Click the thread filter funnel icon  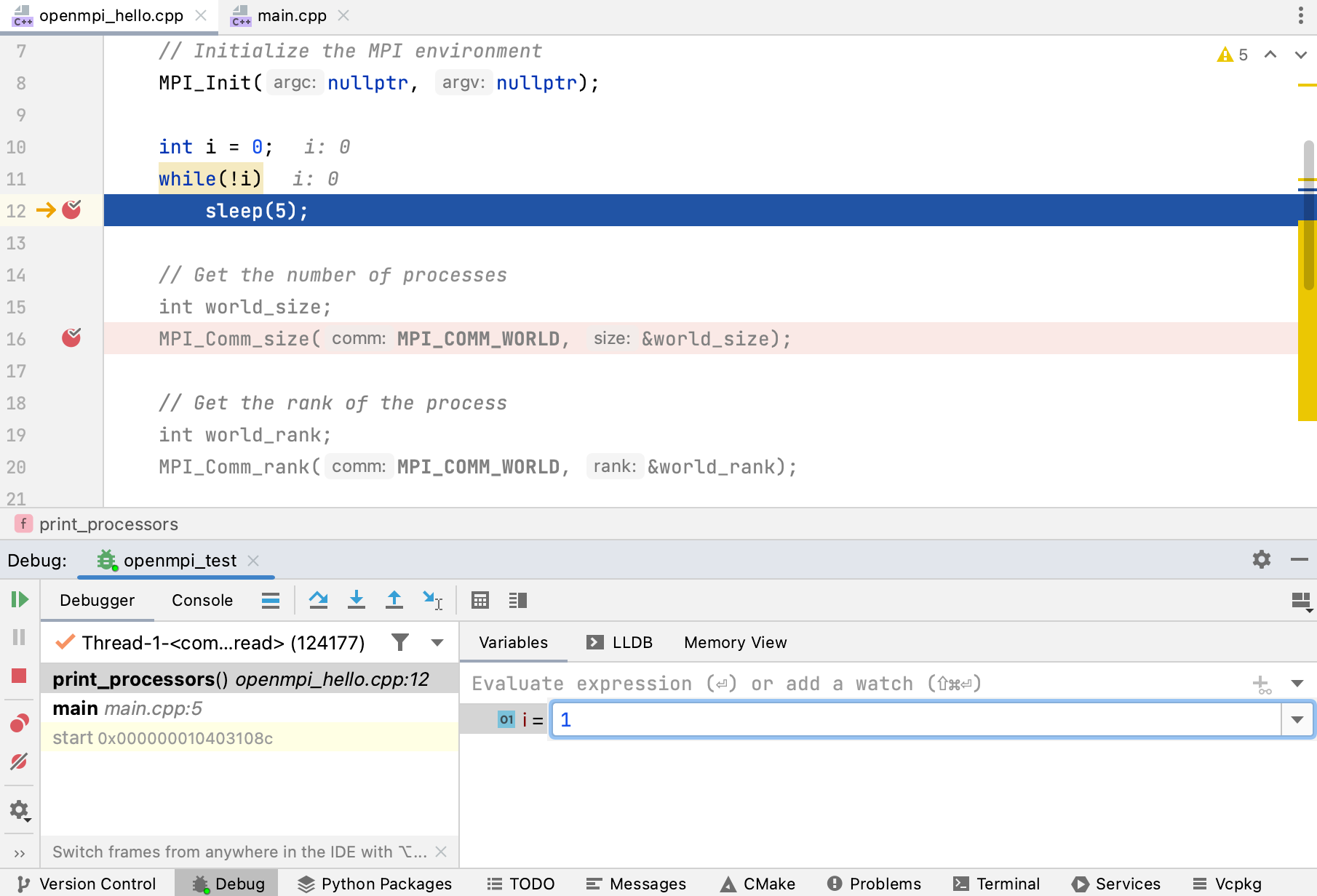[400, 642]
